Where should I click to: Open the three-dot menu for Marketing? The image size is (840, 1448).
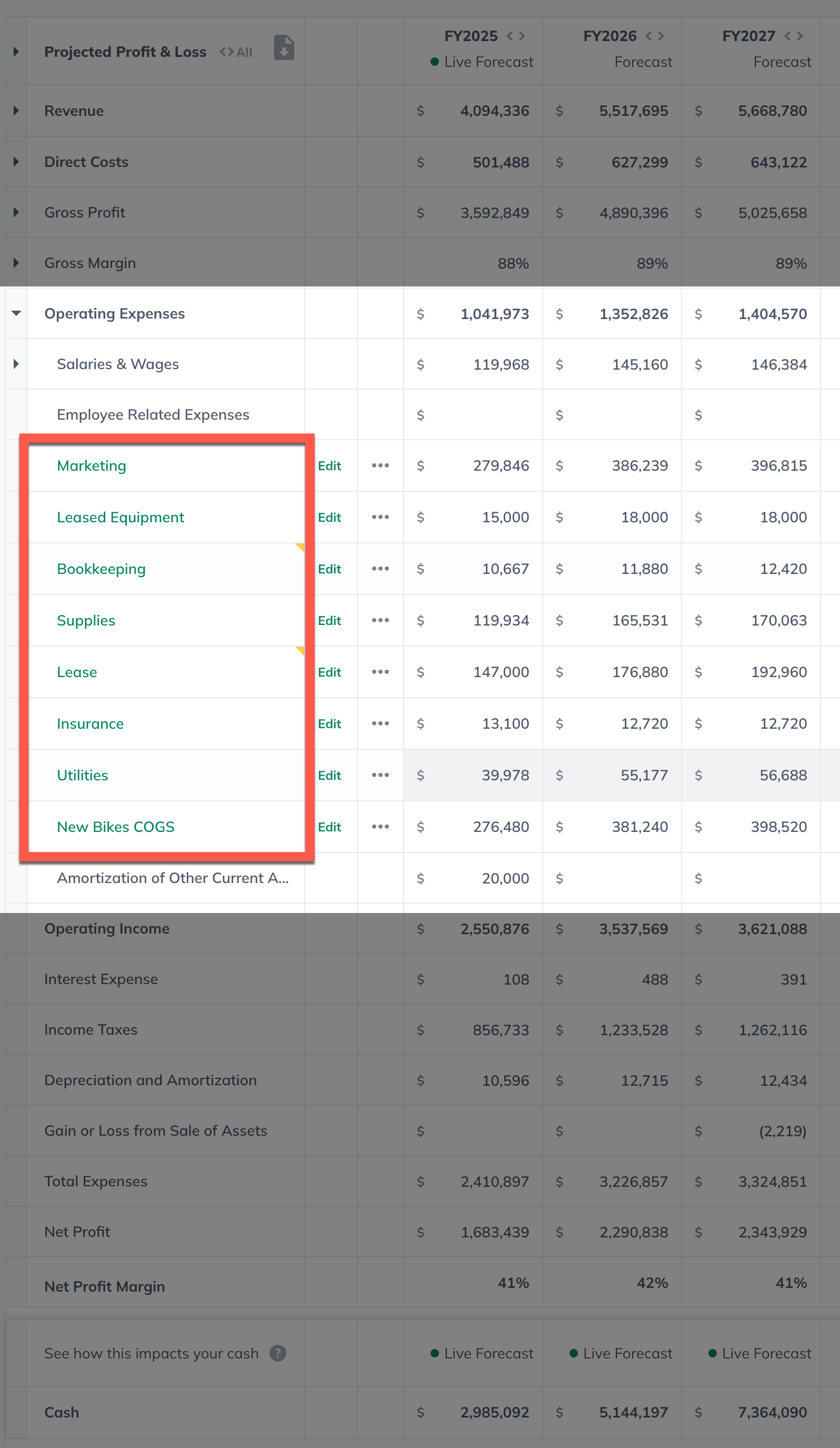coord(380,465)
